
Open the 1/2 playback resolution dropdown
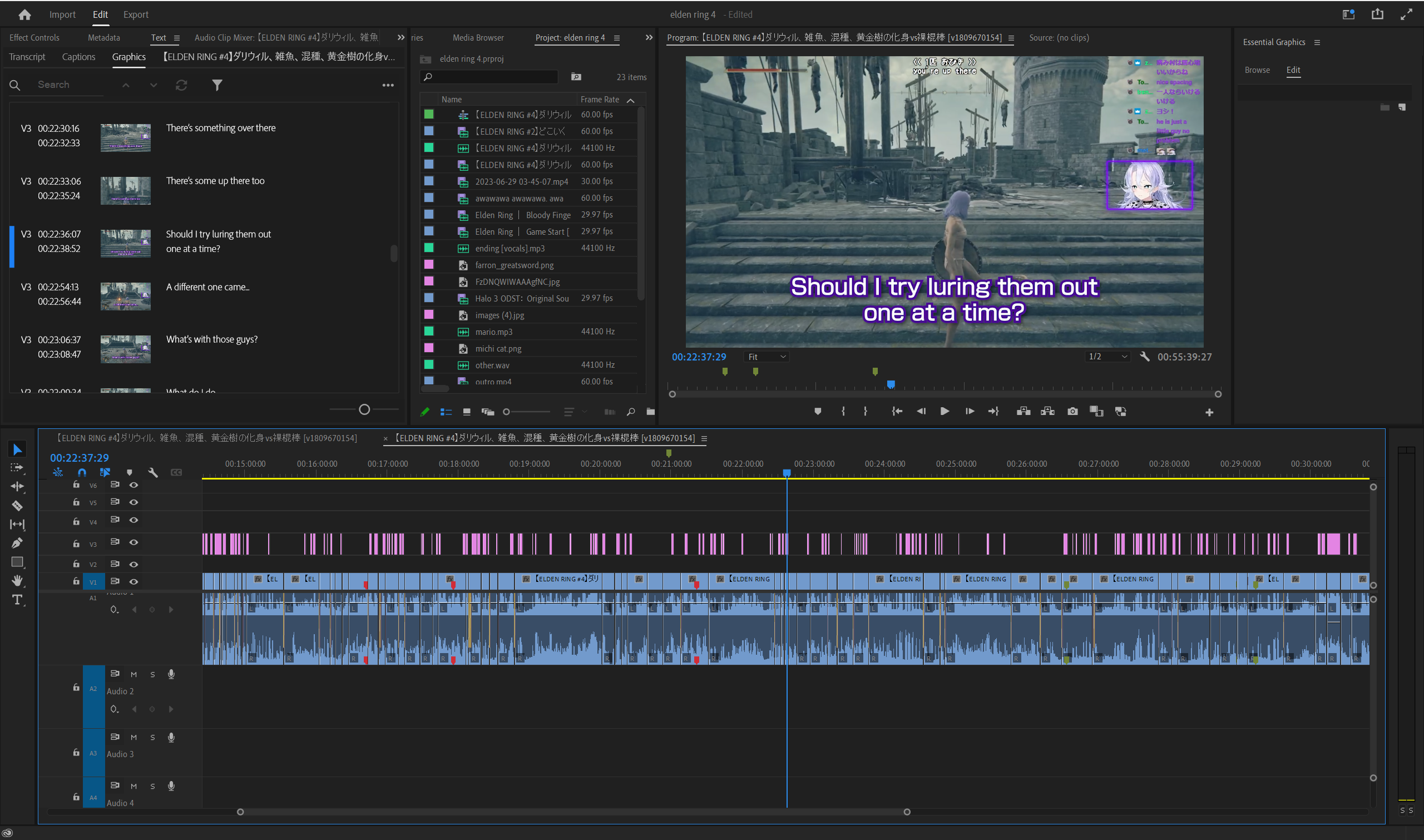tap(1107, 357)
